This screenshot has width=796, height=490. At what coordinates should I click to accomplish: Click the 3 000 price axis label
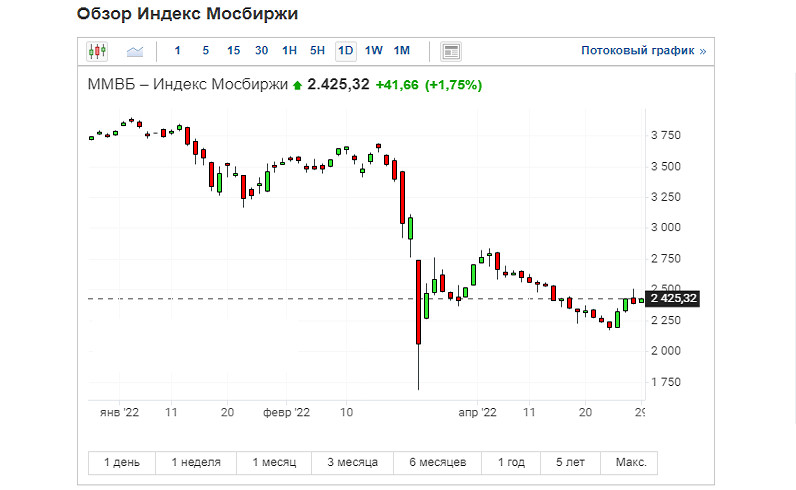[666, 227]
